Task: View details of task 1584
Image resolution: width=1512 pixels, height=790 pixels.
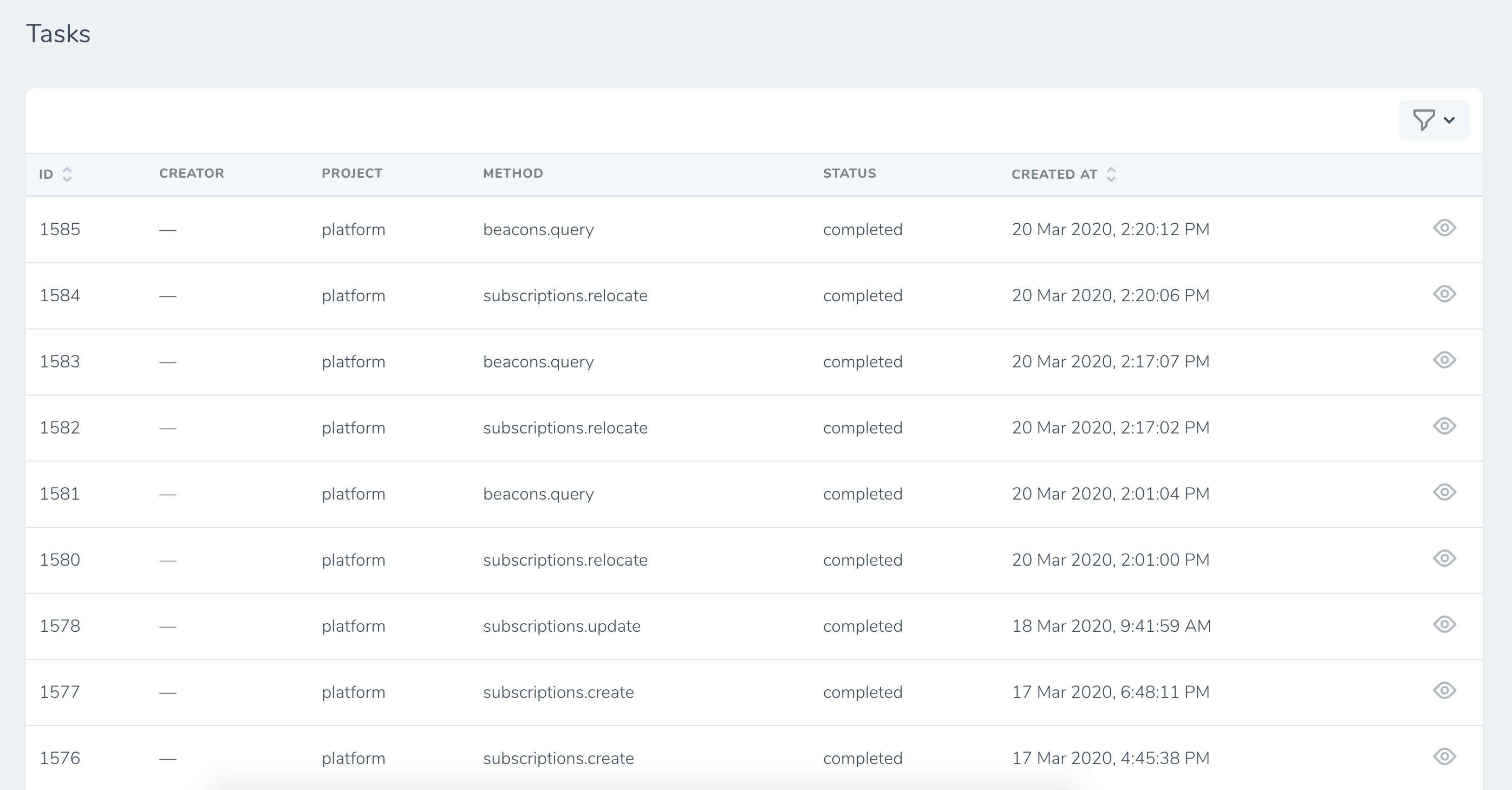Action: click(x=1444, y=295)
